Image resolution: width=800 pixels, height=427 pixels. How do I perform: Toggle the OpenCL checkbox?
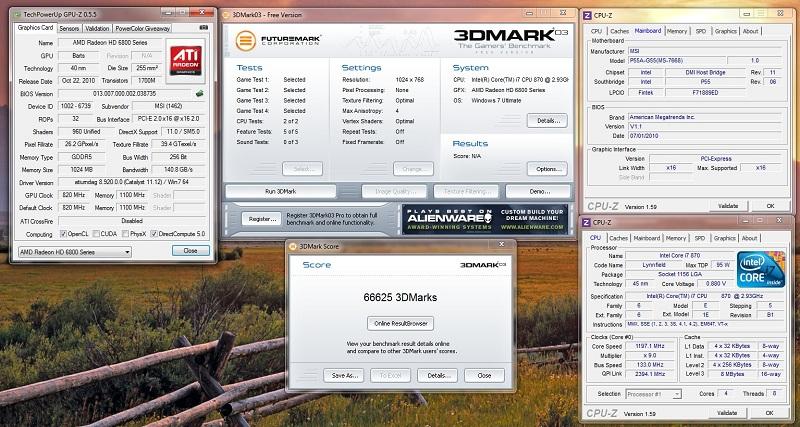pyautogui.click(x=63, y=234)
